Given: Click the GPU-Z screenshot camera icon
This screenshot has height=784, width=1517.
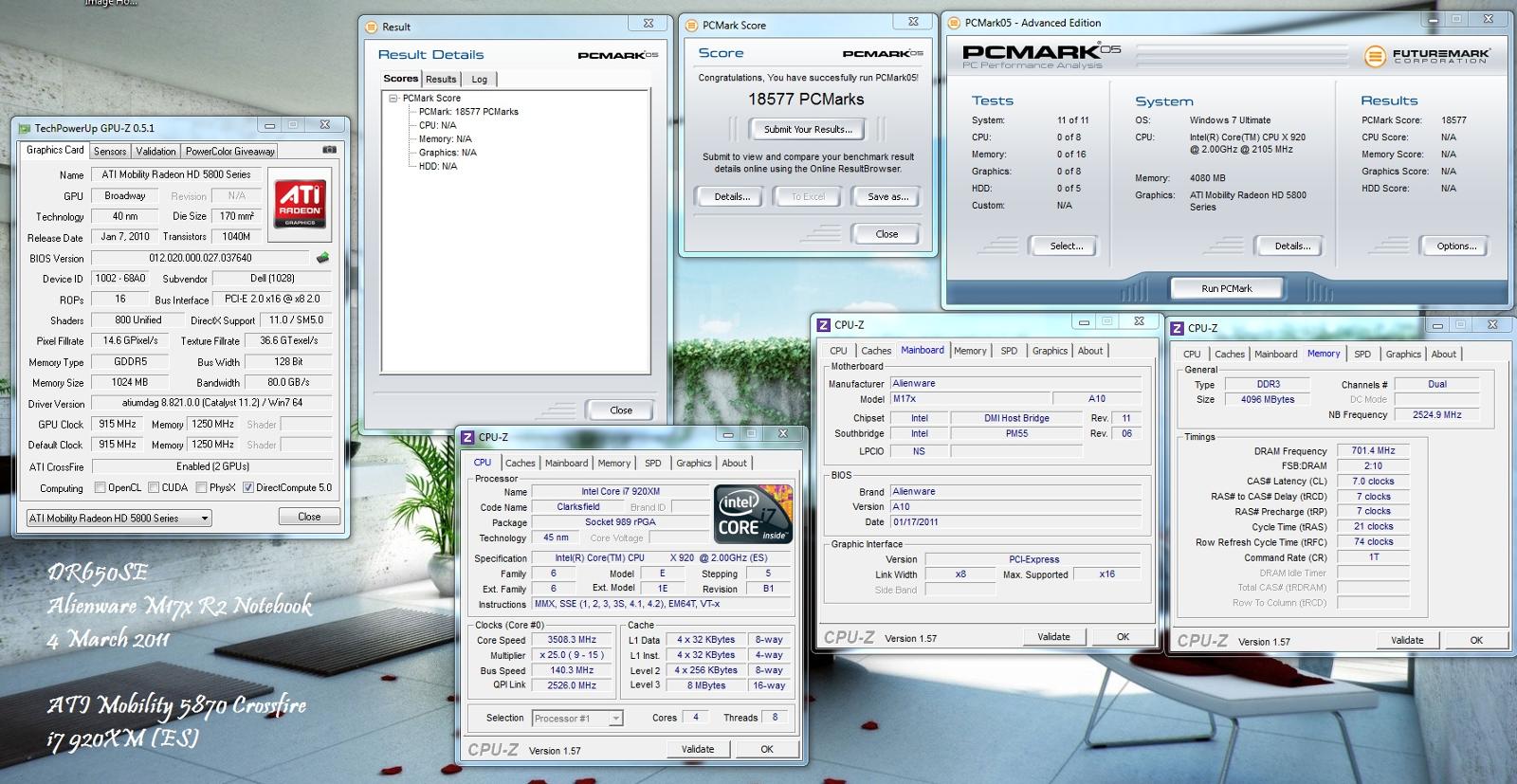Looking at the screenshot, I should pyautogui.click(x=329, y=150).
